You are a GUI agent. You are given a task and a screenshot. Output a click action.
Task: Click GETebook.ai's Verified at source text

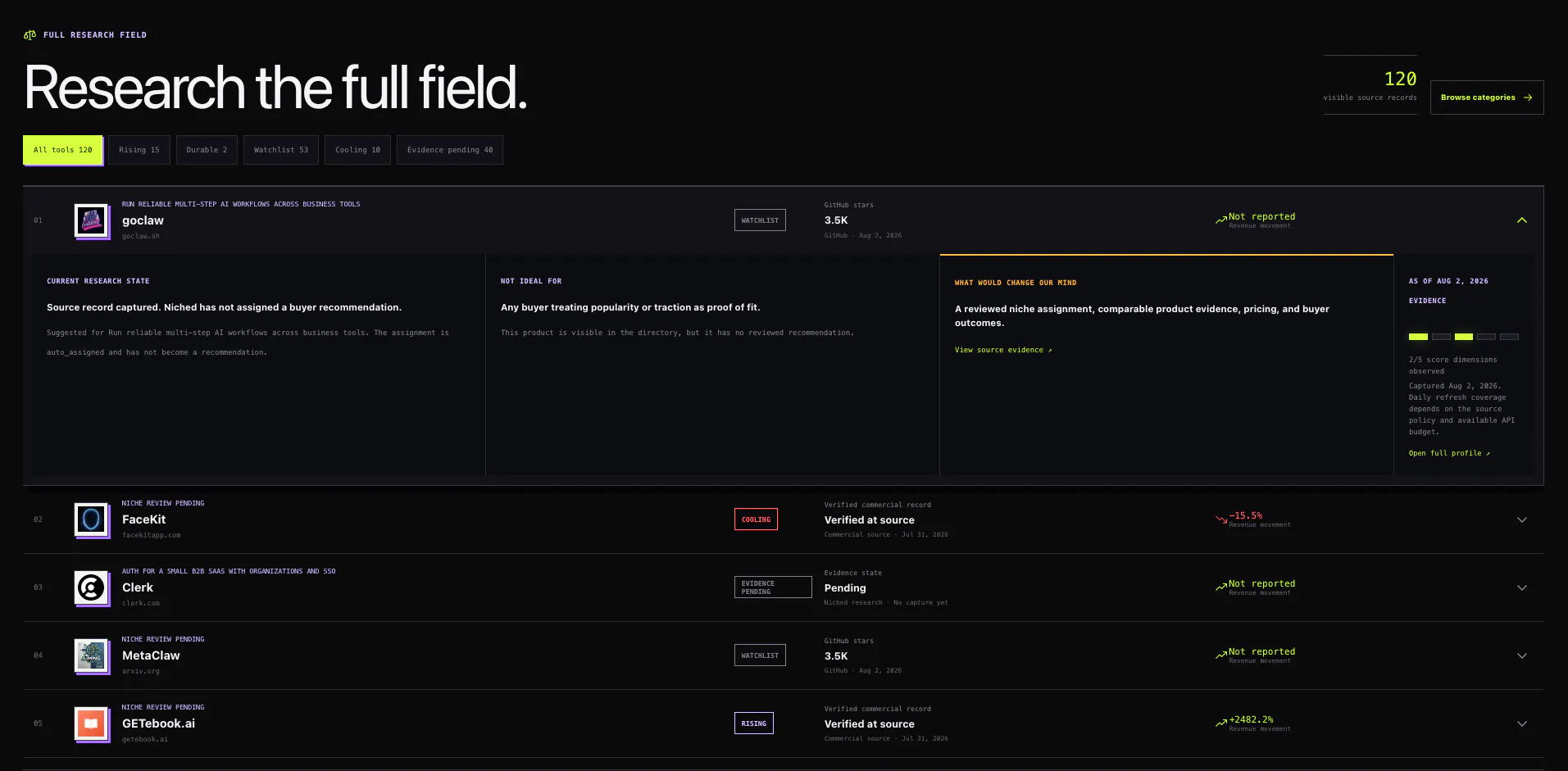[870, 724]
